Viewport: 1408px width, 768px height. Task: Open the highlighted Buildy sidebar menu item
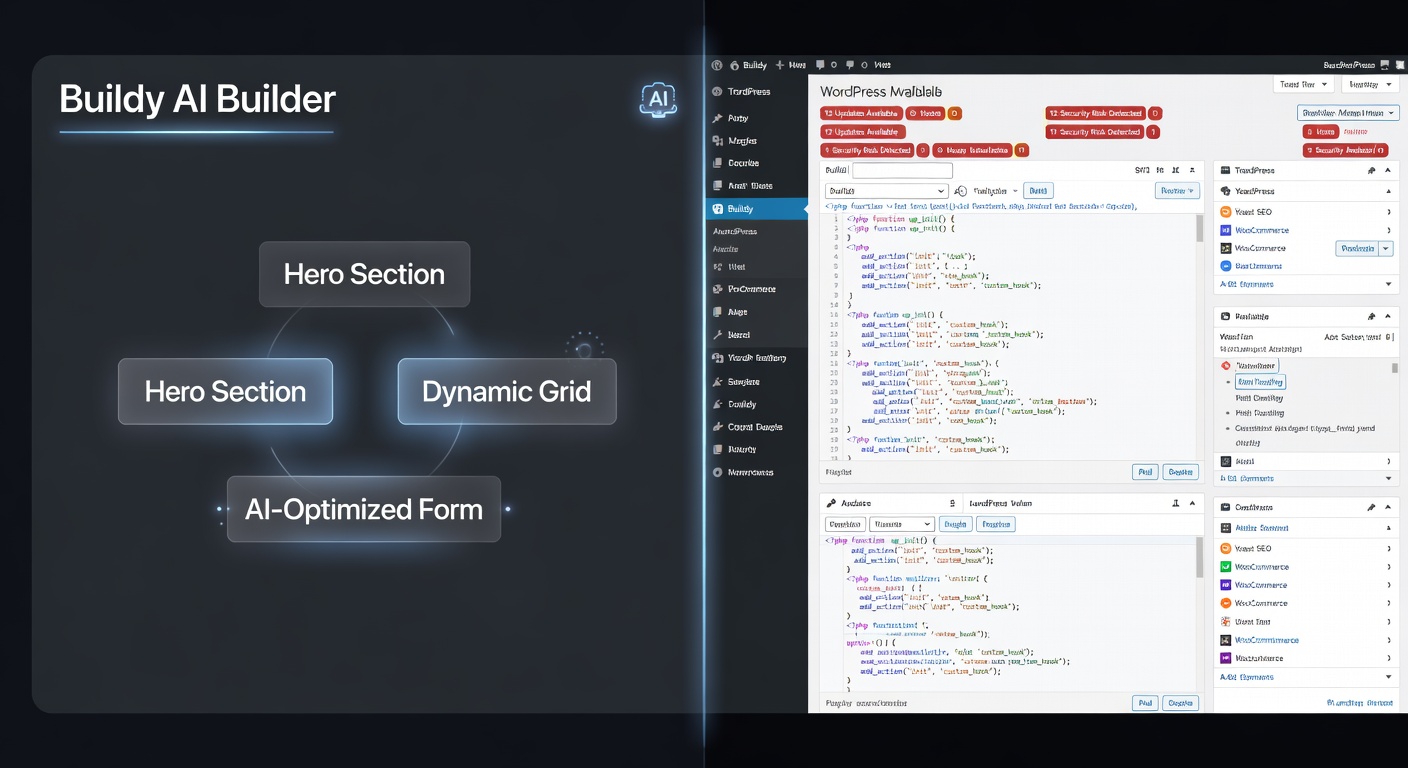coord(757,209)
